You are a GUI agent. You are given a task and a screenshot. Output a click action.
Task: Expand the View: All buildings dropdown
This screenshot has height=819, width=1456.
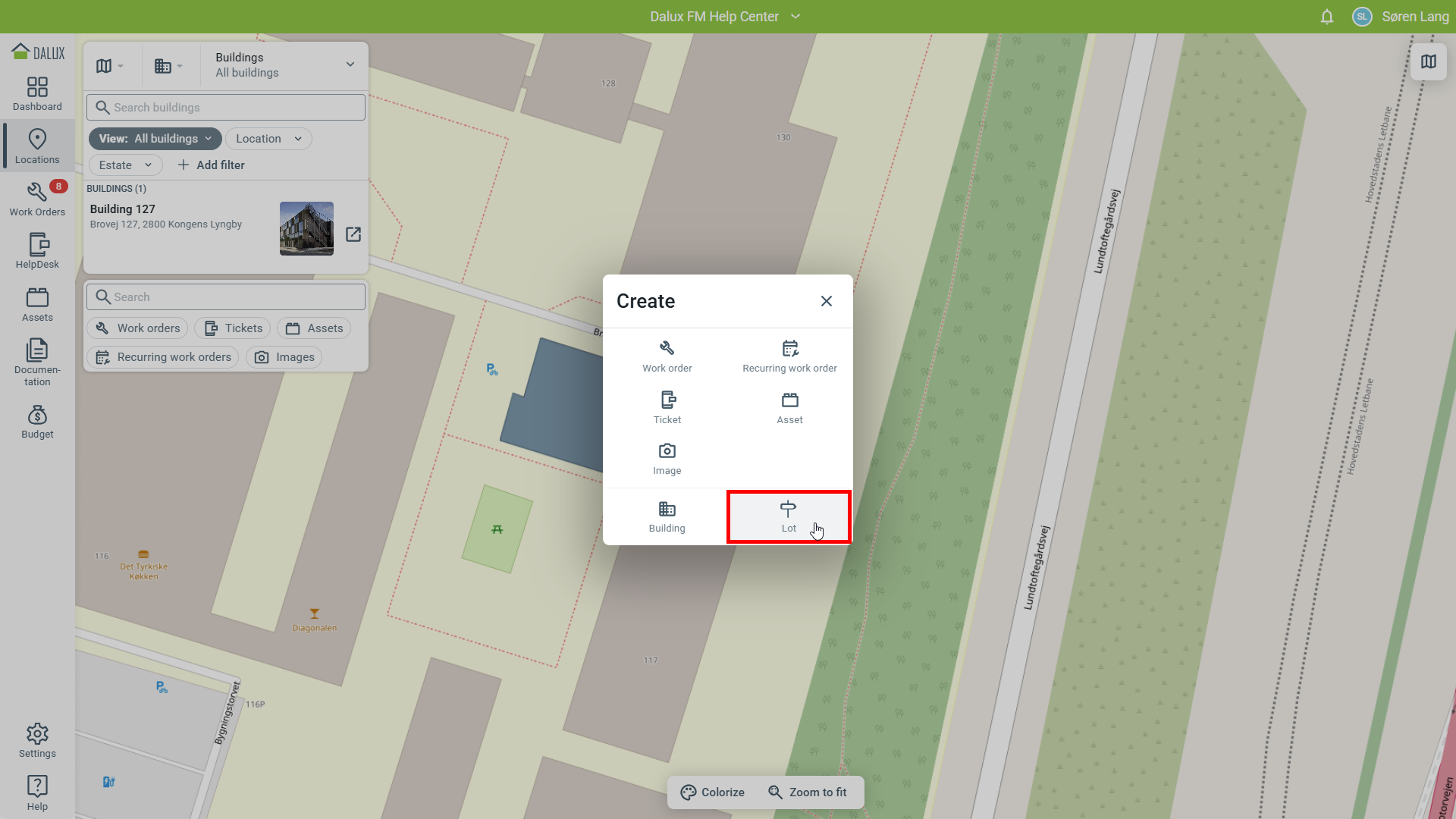pos(155,139)
